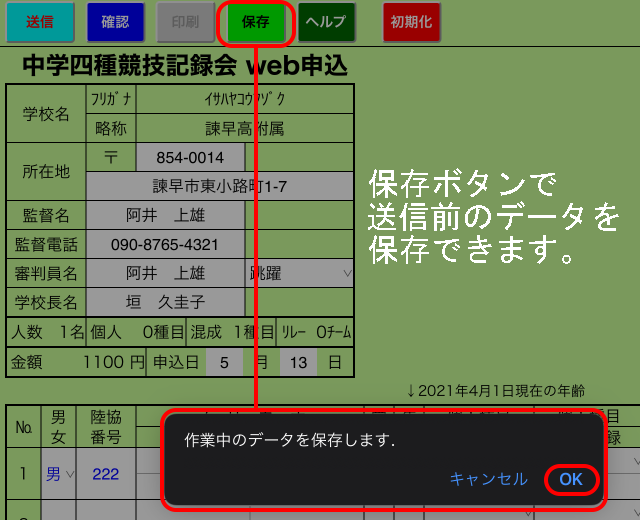Confirm the save dialog with OK
640x520 pixels.
(571, 479)
